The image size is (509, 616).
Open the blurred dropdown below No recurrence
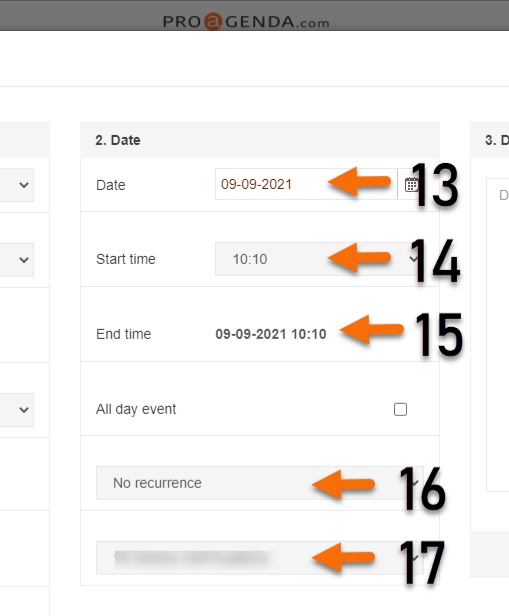[260, 558]
